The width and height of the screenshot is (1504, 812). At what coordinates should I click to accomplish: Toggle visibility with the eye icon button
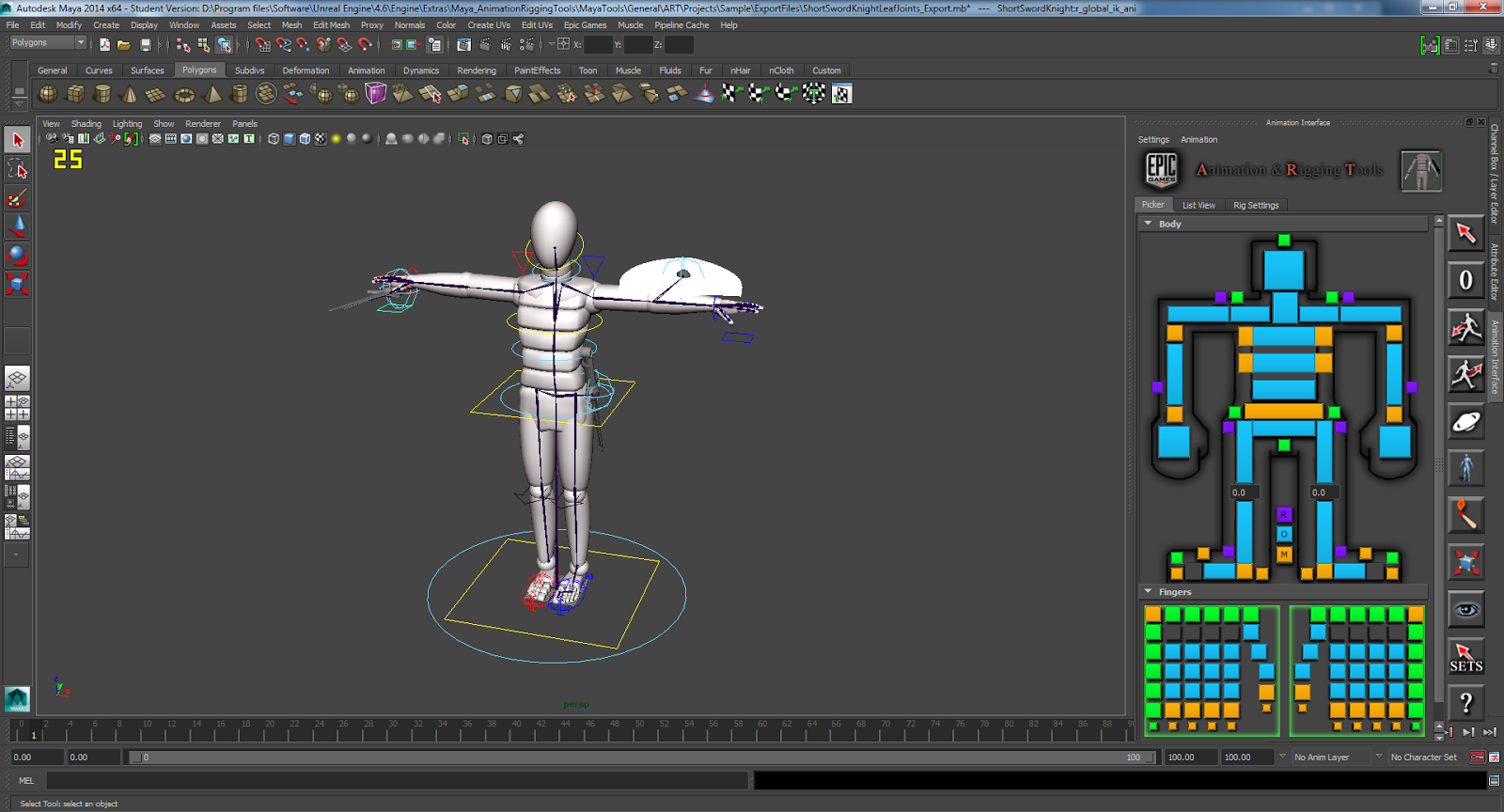[x=1465, y=610]
